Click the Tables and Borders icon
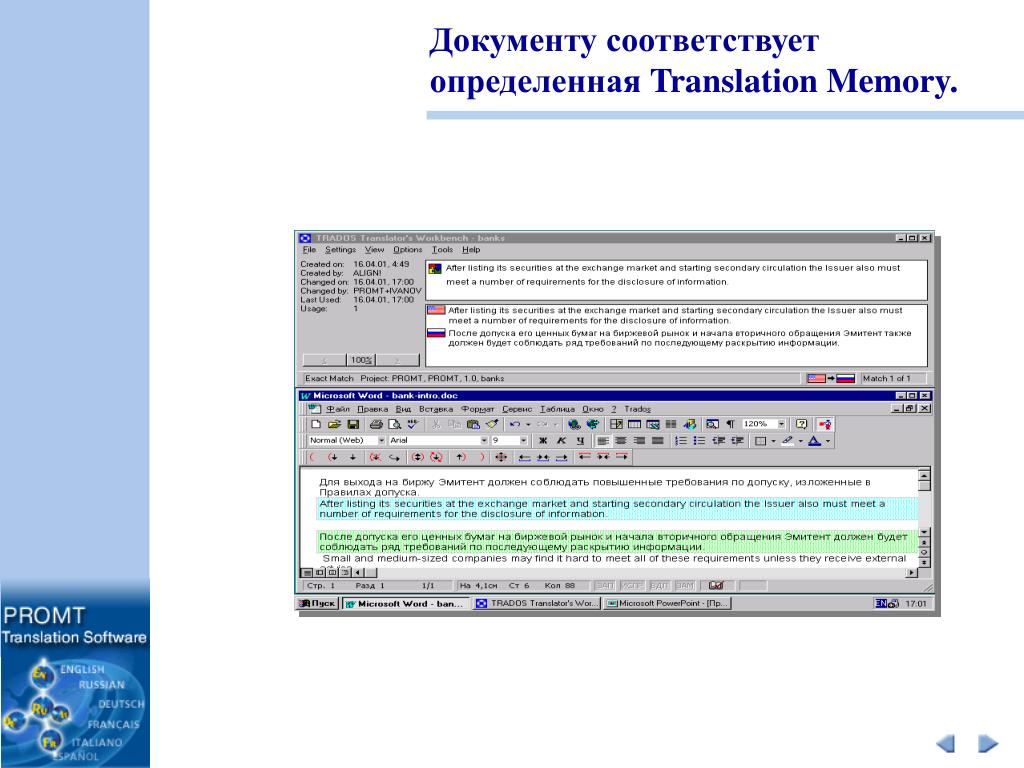This screenshot has height=768, width=1024. 616,424
